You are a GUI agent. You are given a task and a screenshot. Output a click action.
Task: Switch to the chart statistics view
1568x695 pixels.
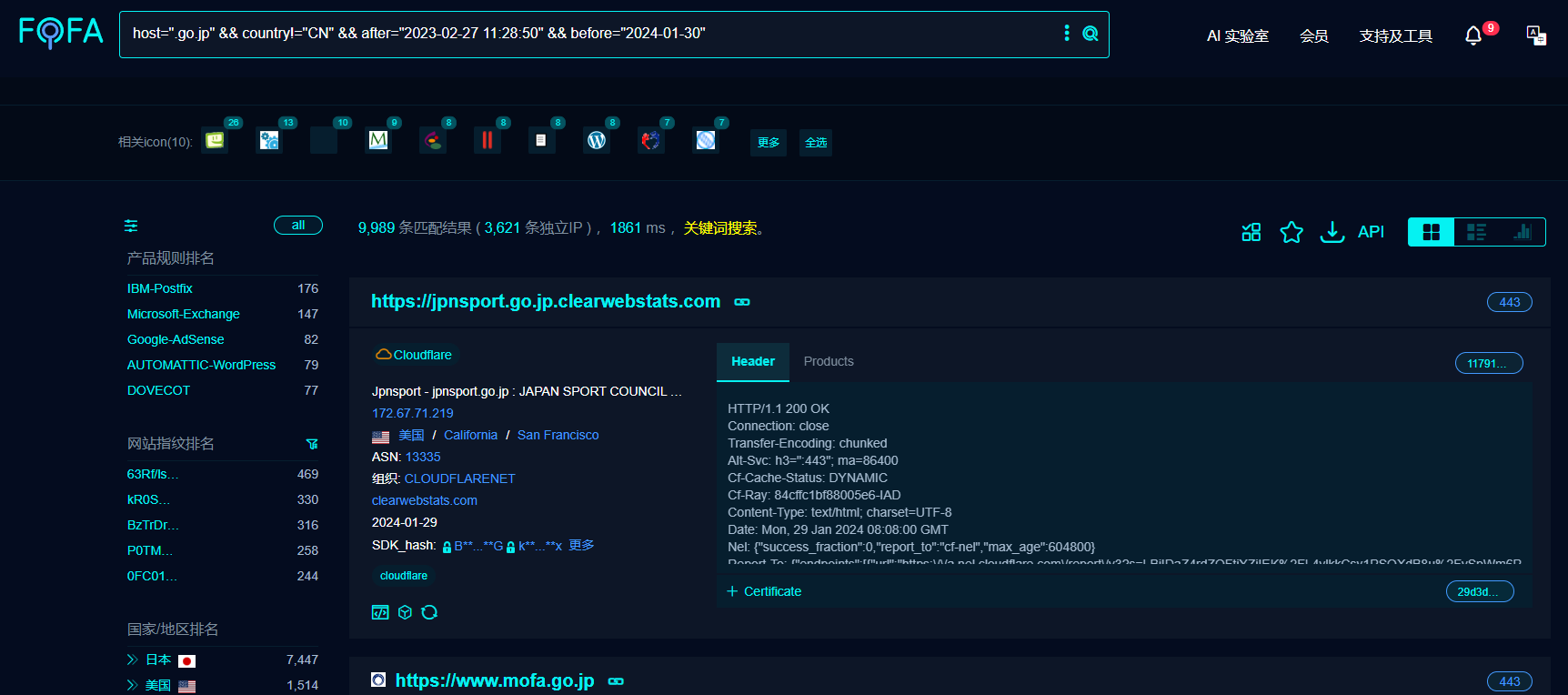tap(1522, 232)
